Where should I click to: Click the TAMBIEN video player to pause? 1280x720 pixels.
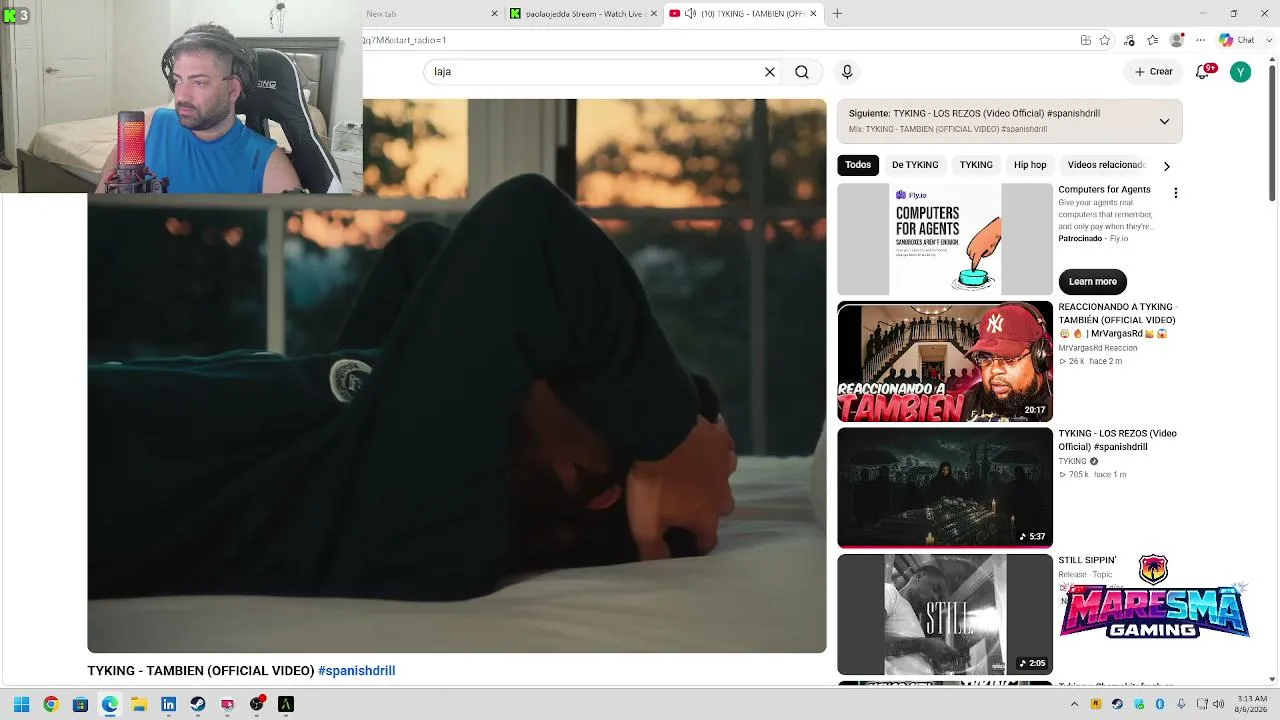[457, 376]
